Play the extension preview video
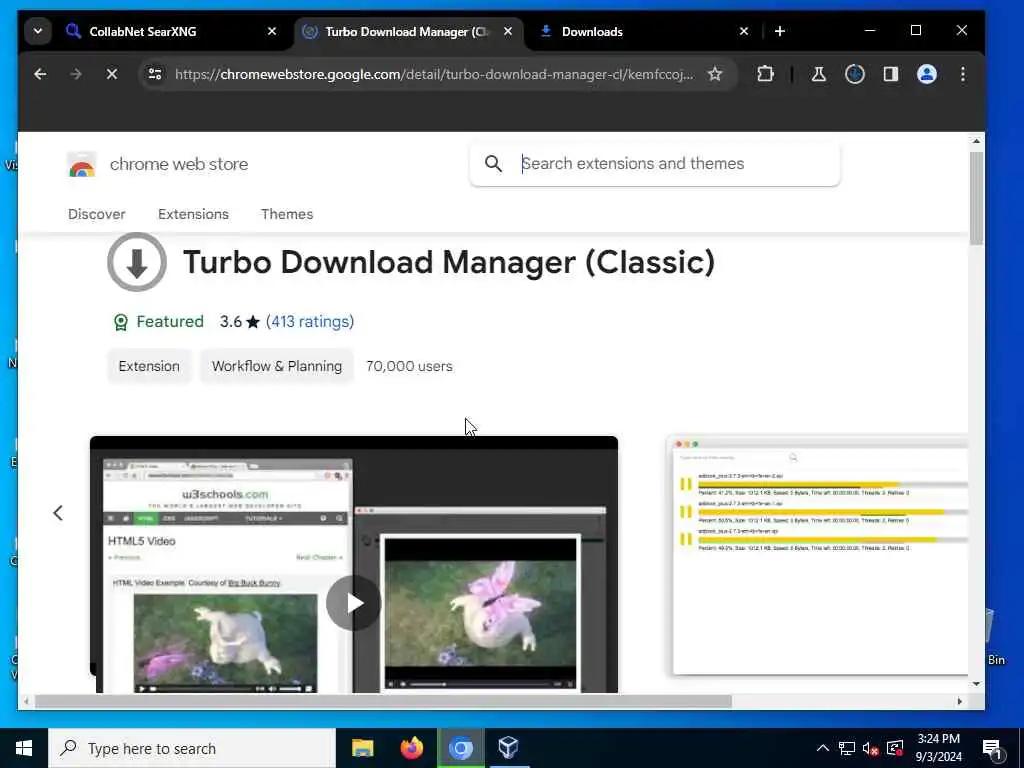 353,603
